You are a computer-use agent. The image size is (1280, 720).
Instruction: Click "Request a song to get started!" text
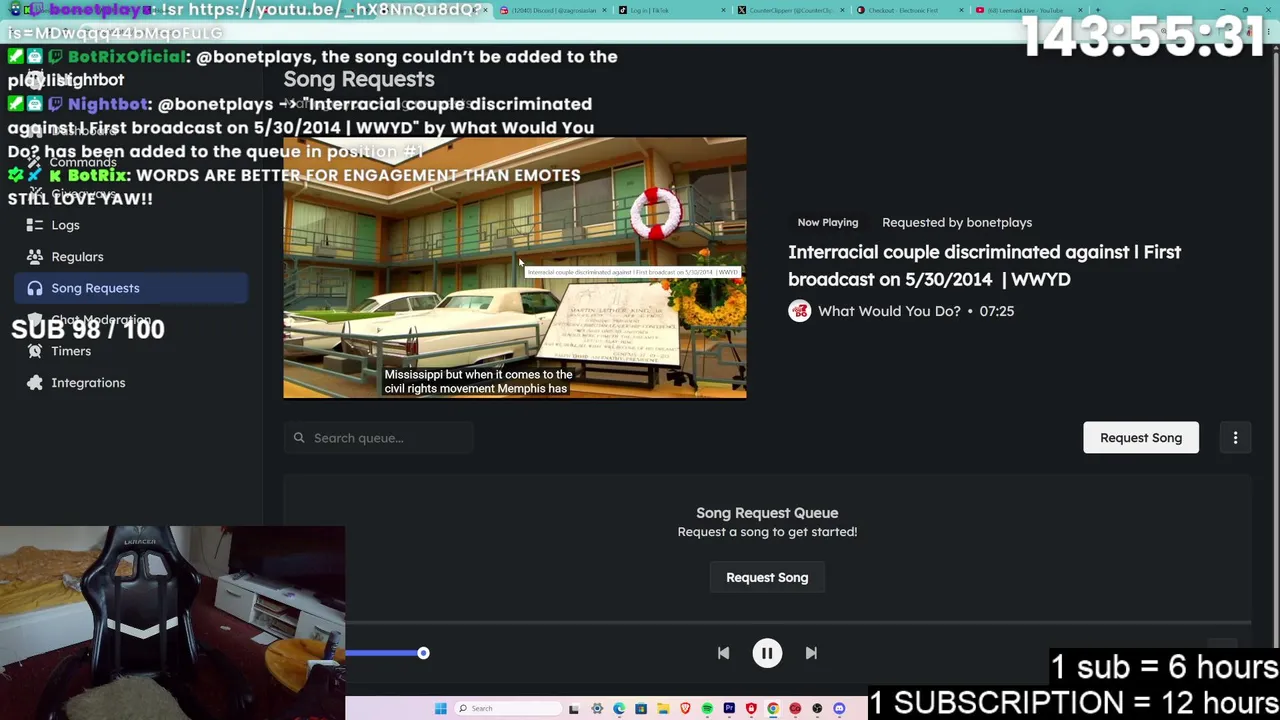(x=767, y=532)
